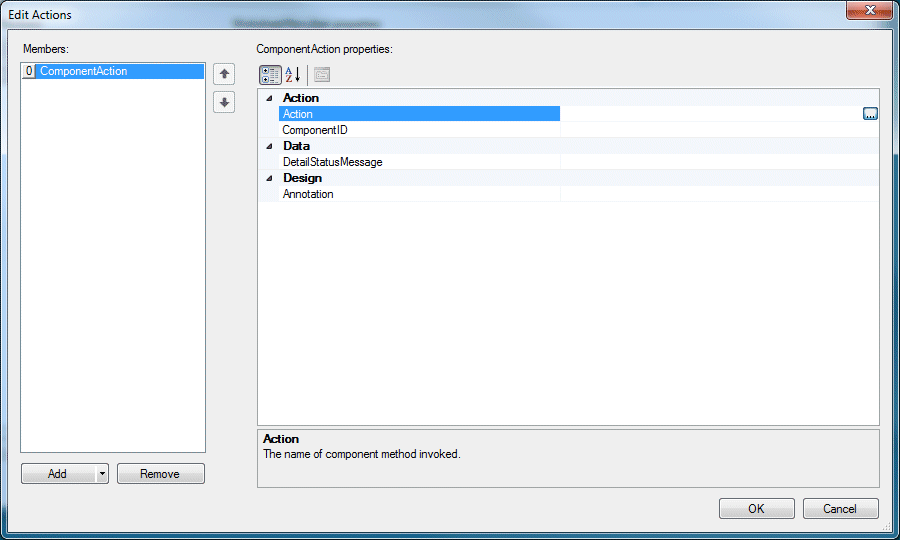
Task: Collapse the Data category
Action: point(269,146)
